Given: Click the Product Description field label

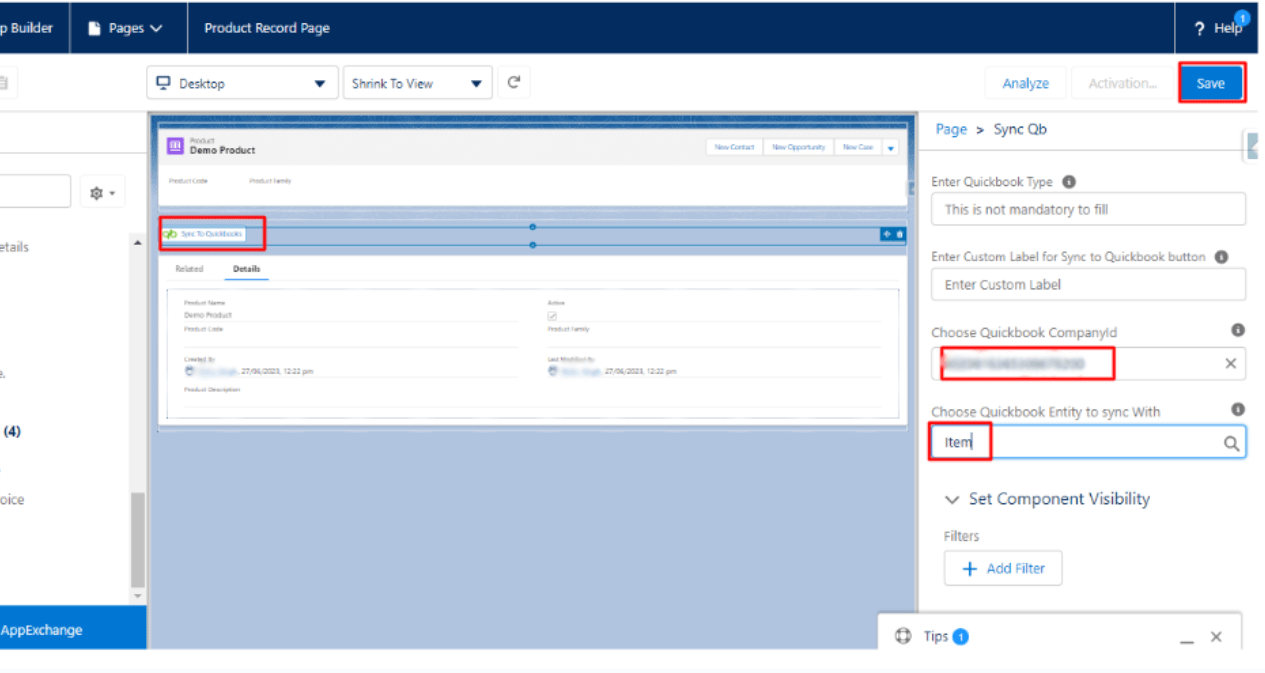Looking at the screenshot, I should pyautogui.click(x=212, y=390).
